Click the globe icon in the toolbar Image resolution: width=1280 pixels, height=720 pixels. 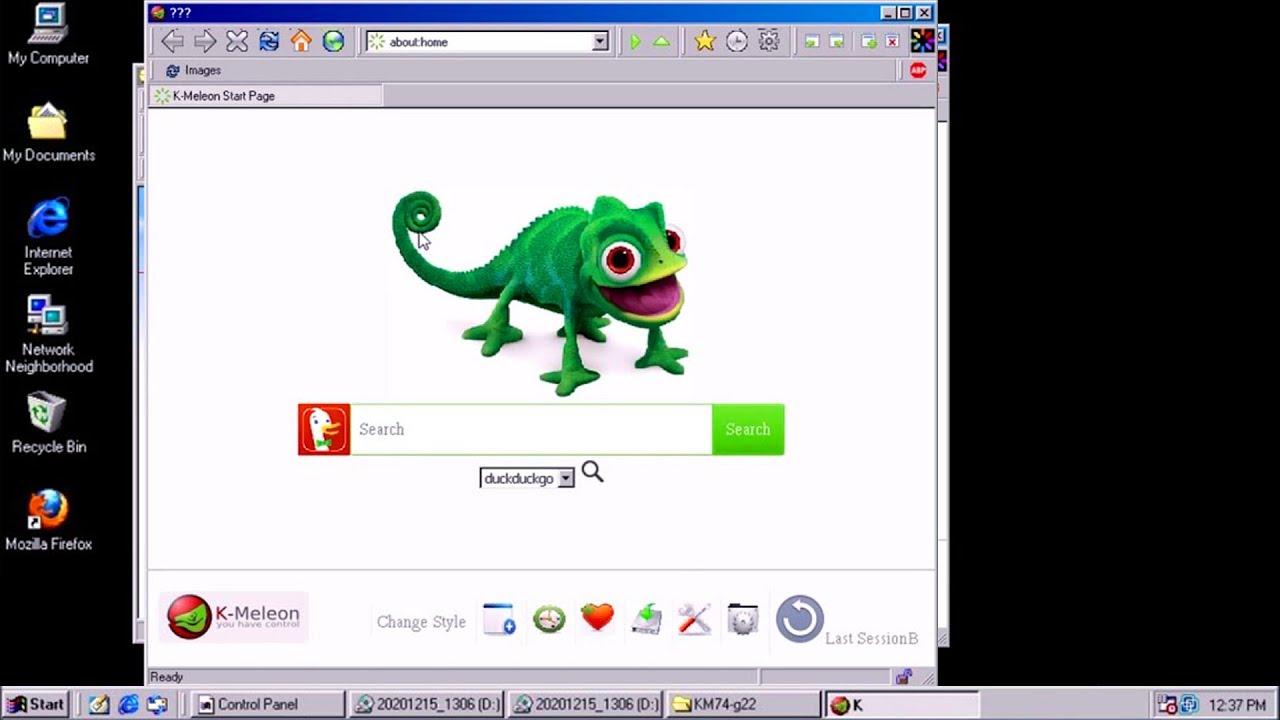pyautogui.click(x=333, y=41)
